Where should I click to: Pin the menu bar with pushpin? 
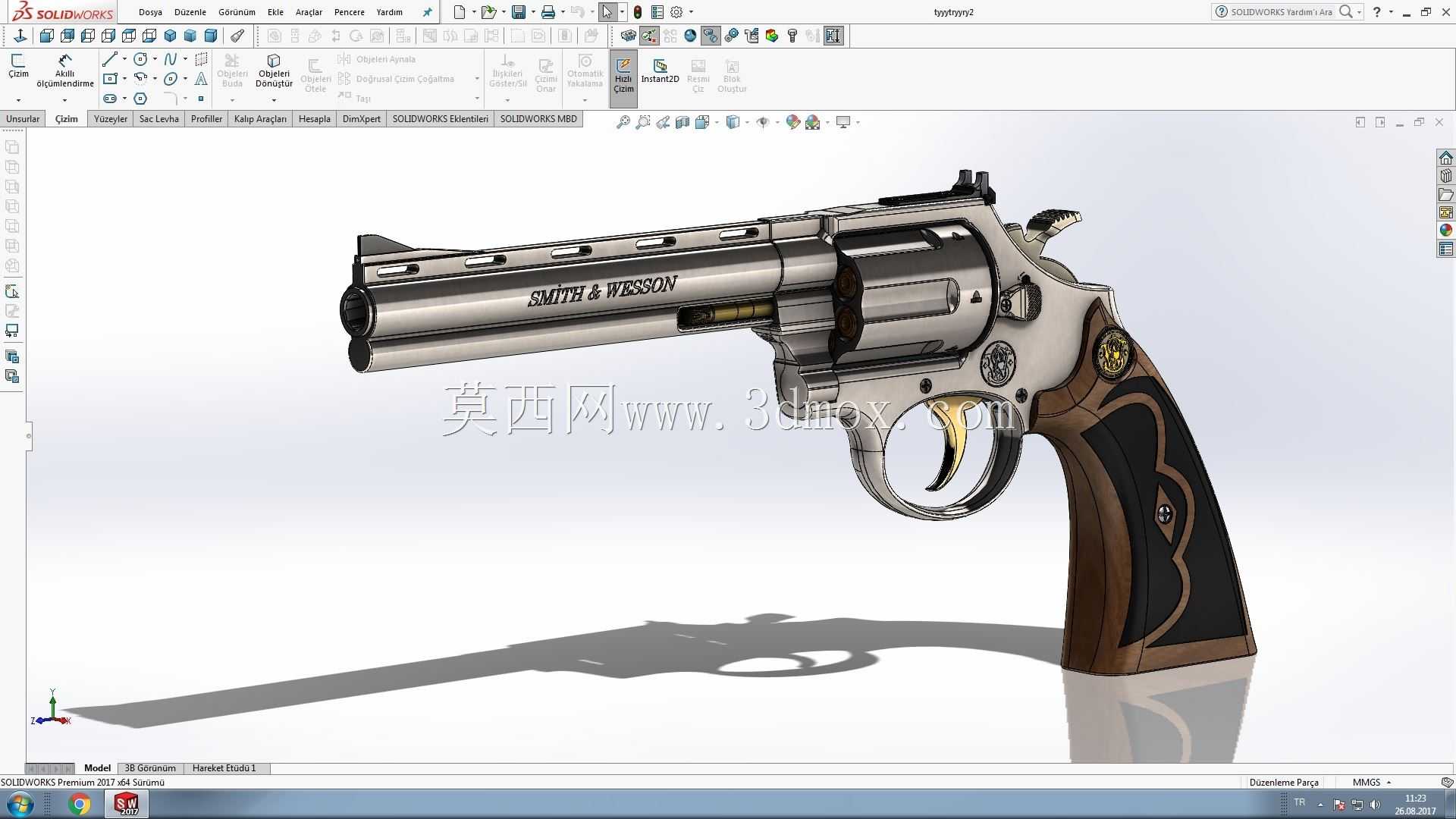(427, 12)
